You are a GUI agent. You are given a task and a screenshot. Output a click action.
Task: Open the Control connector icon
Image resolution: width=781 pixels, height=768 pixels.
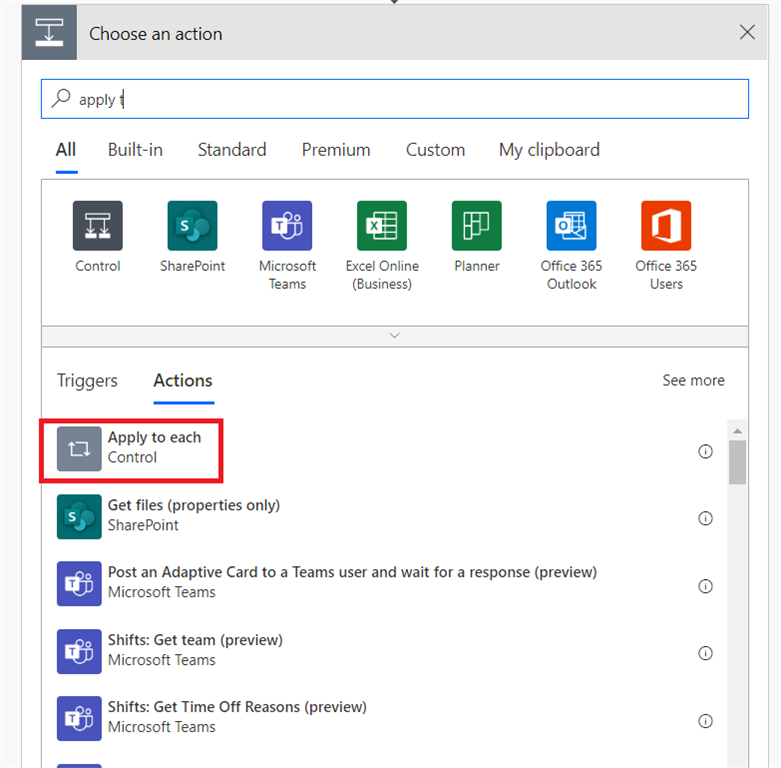[98, 226]
